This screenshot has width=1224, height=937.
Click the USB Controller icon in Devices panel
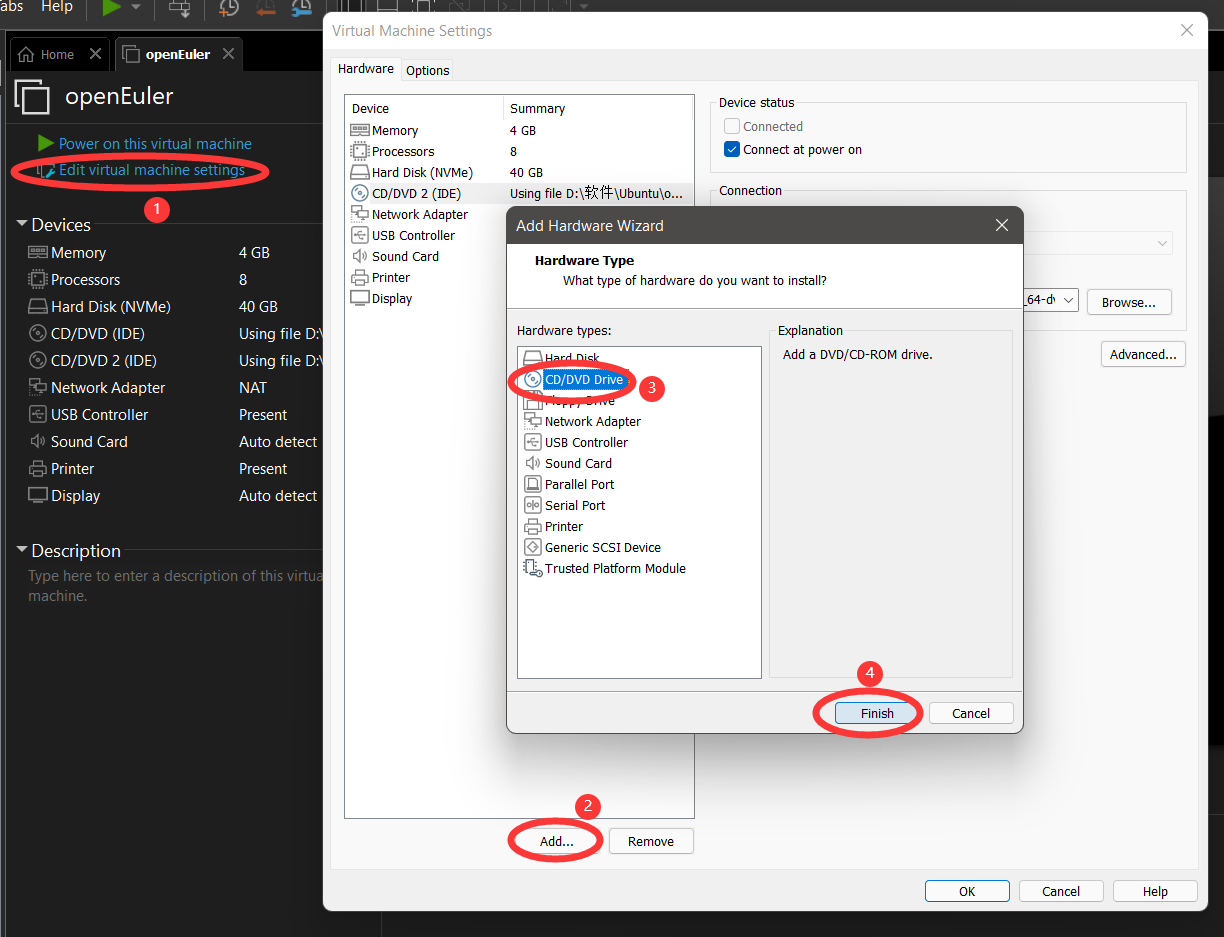click(x=38, y=415)
